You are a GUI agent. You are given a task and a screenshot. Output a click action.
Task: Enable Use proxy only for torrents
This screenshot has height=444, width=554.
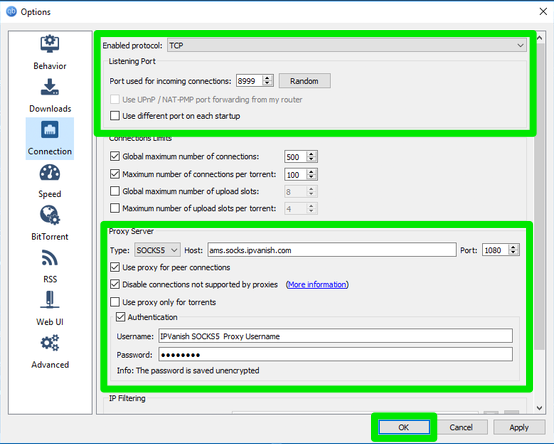tap(115, 302)
